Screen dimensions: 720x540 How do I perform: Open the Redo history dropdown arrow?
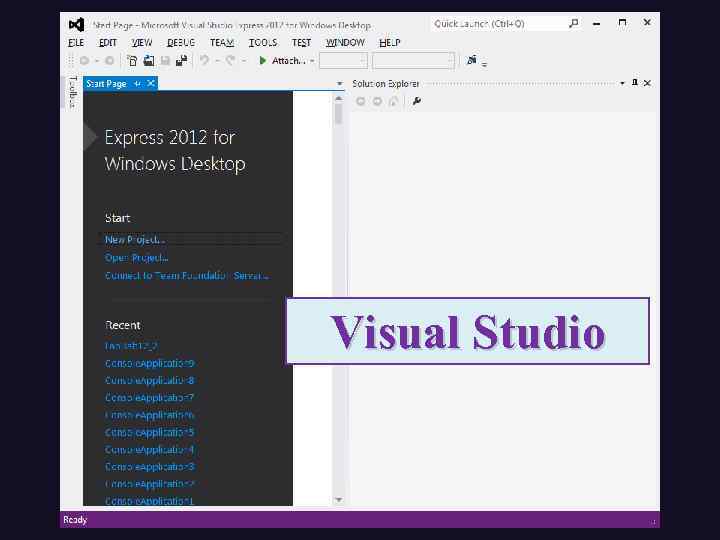coord(244,61)
